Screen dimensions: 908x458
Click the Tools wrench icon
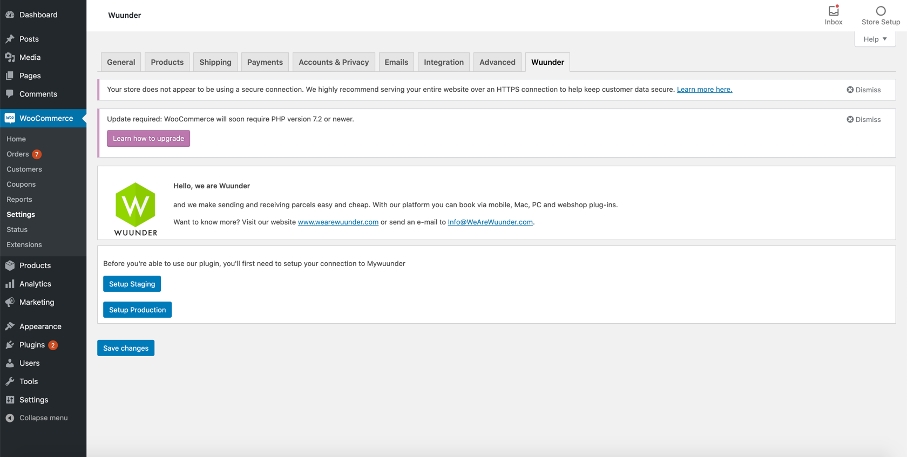pos(9,382)
